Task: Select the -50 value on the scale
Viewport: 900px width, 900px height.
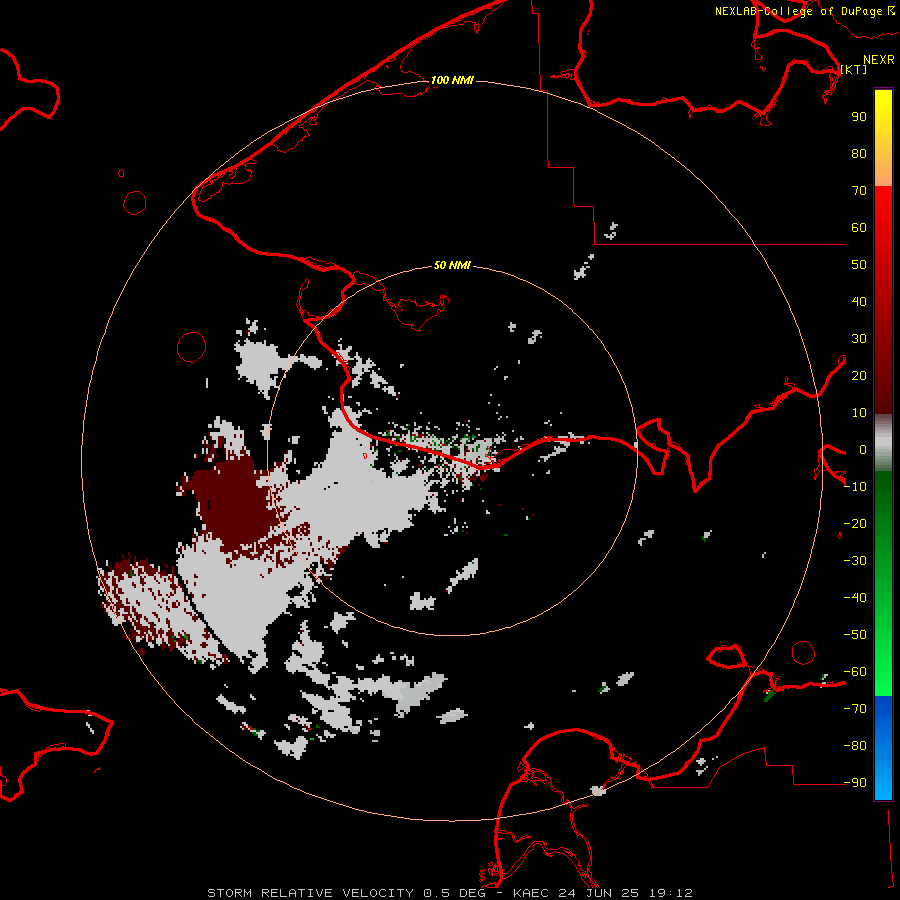Action: coord(855,635)
